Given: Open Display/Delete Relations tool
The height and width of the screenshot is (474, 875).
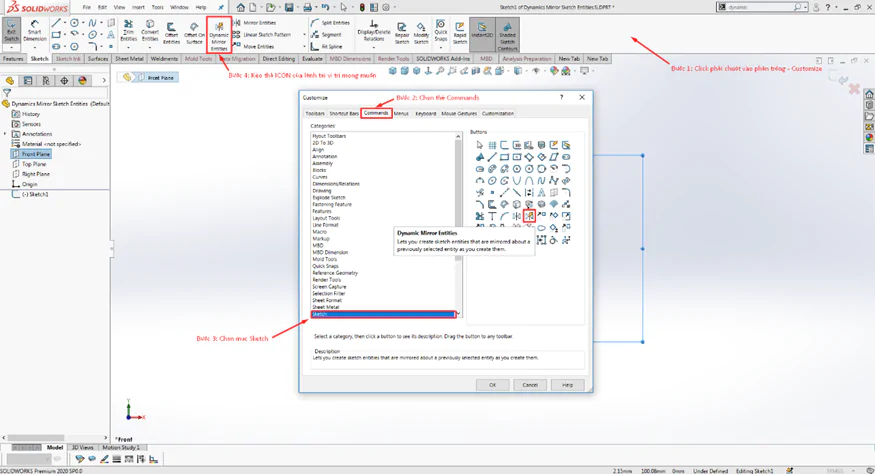Looking at the screenshot, I should click(x=374, y=31).
